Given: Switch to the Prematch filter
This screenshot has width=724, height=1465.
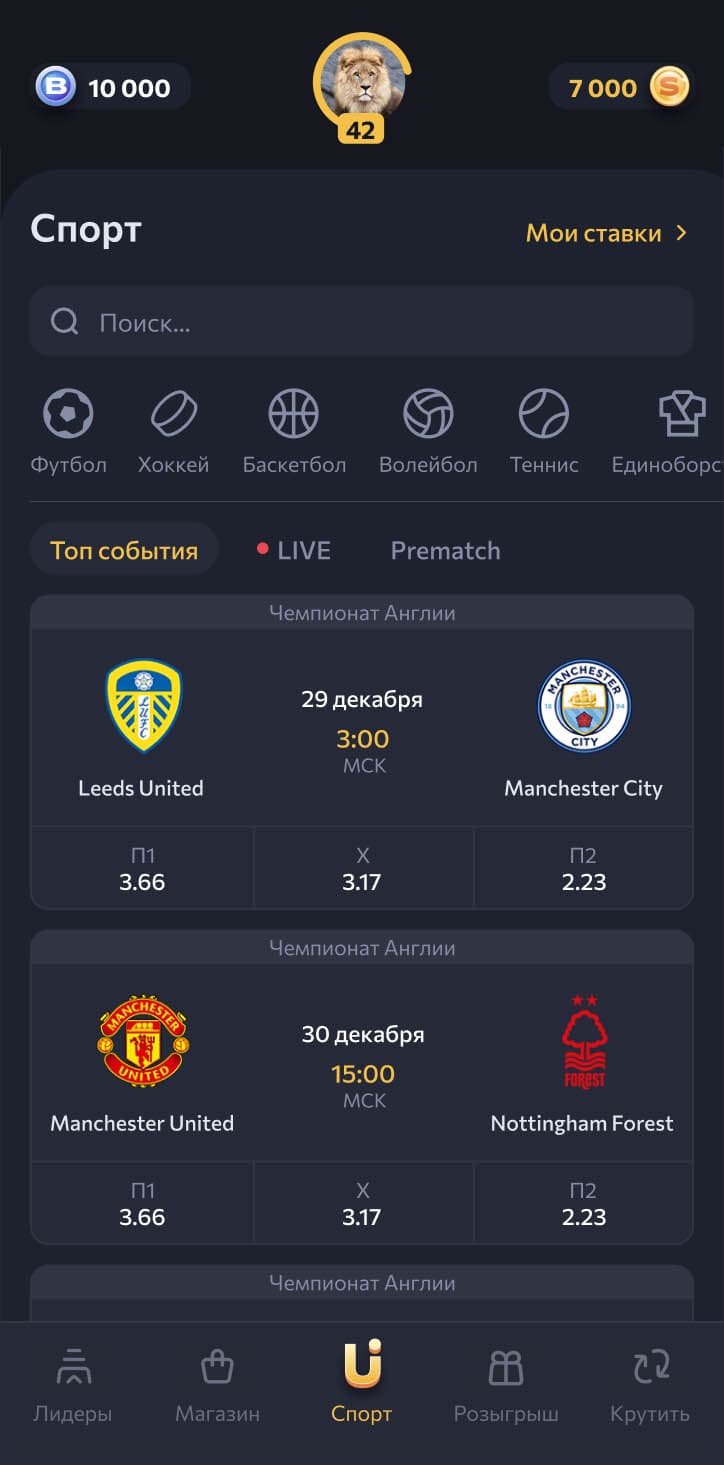Looking at the screenshot, I should coord(445,550).
